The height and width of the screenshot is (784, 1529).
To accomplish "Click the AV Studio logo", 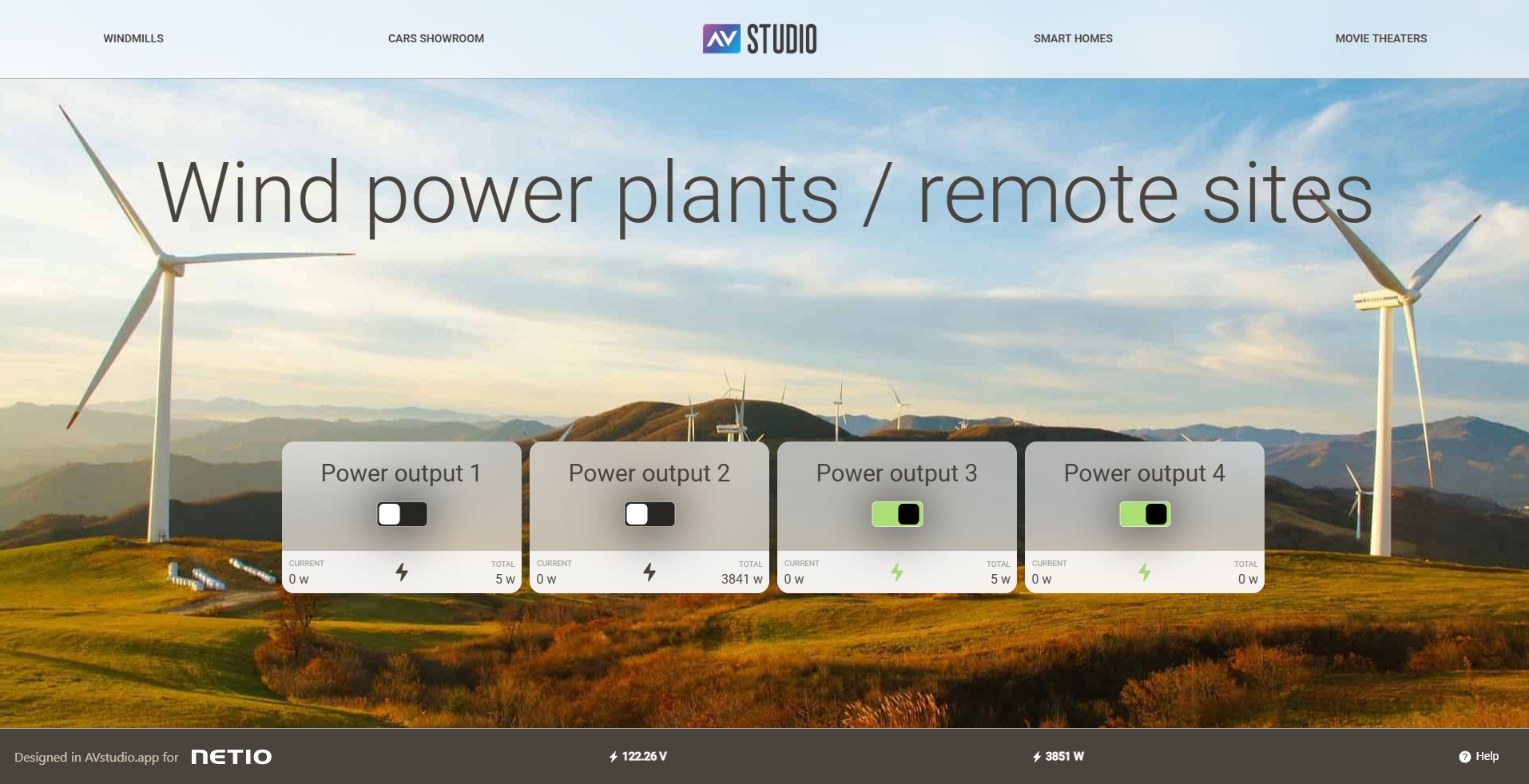I will [x=760, y=38].
